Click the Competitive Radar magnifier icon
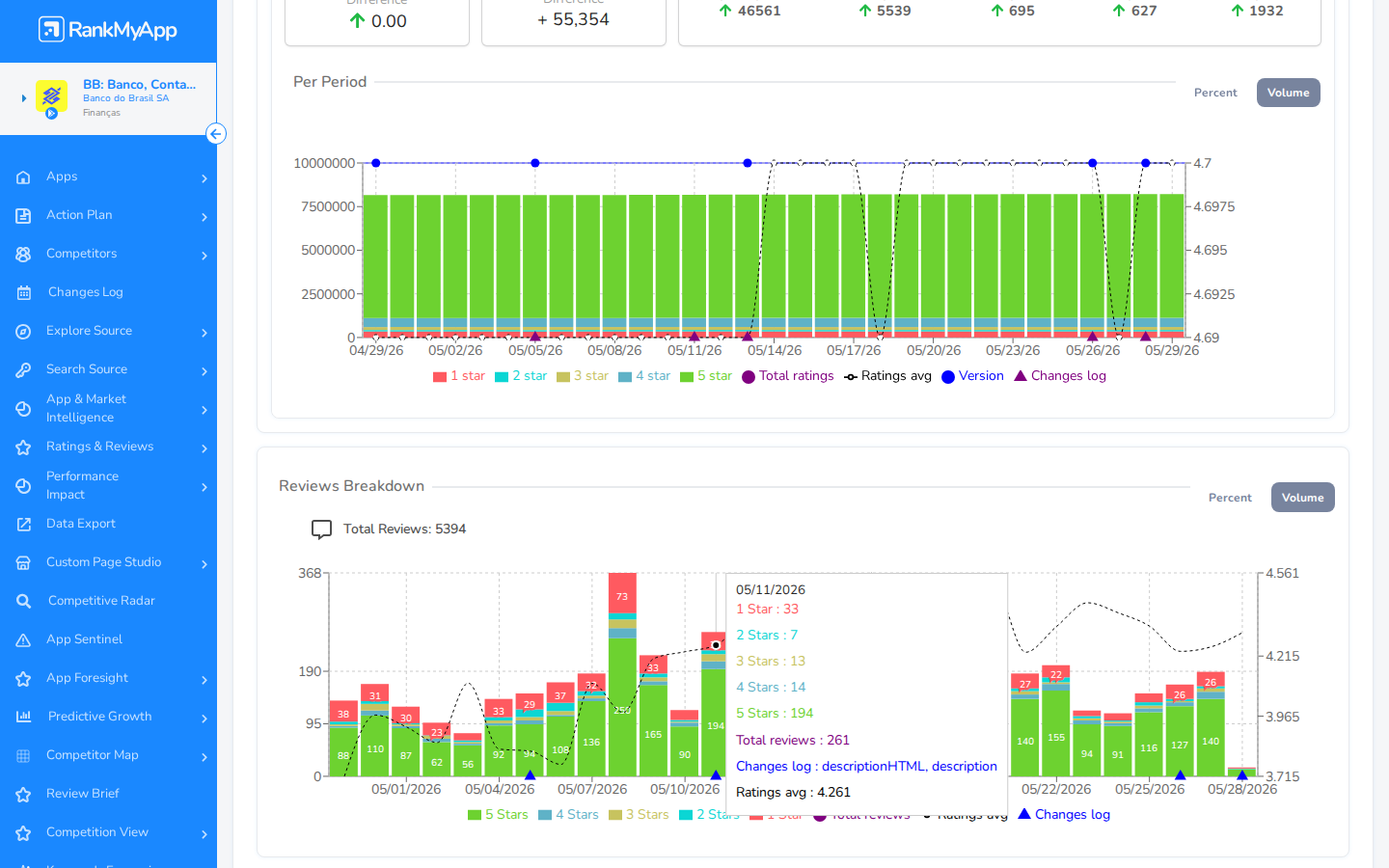1389x868 pixels. point(24,601)
